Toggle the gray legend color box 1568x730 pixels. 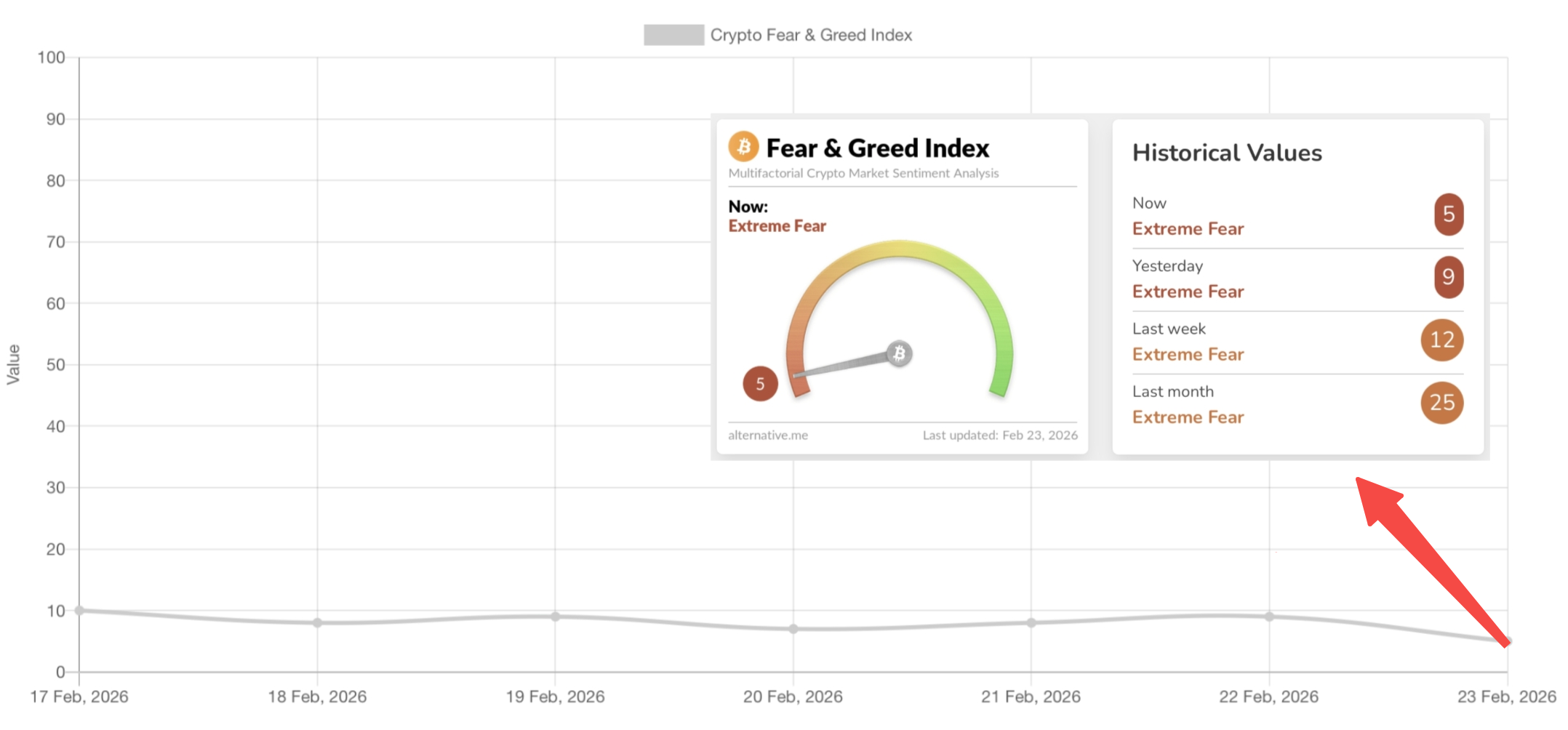[673, 35]
